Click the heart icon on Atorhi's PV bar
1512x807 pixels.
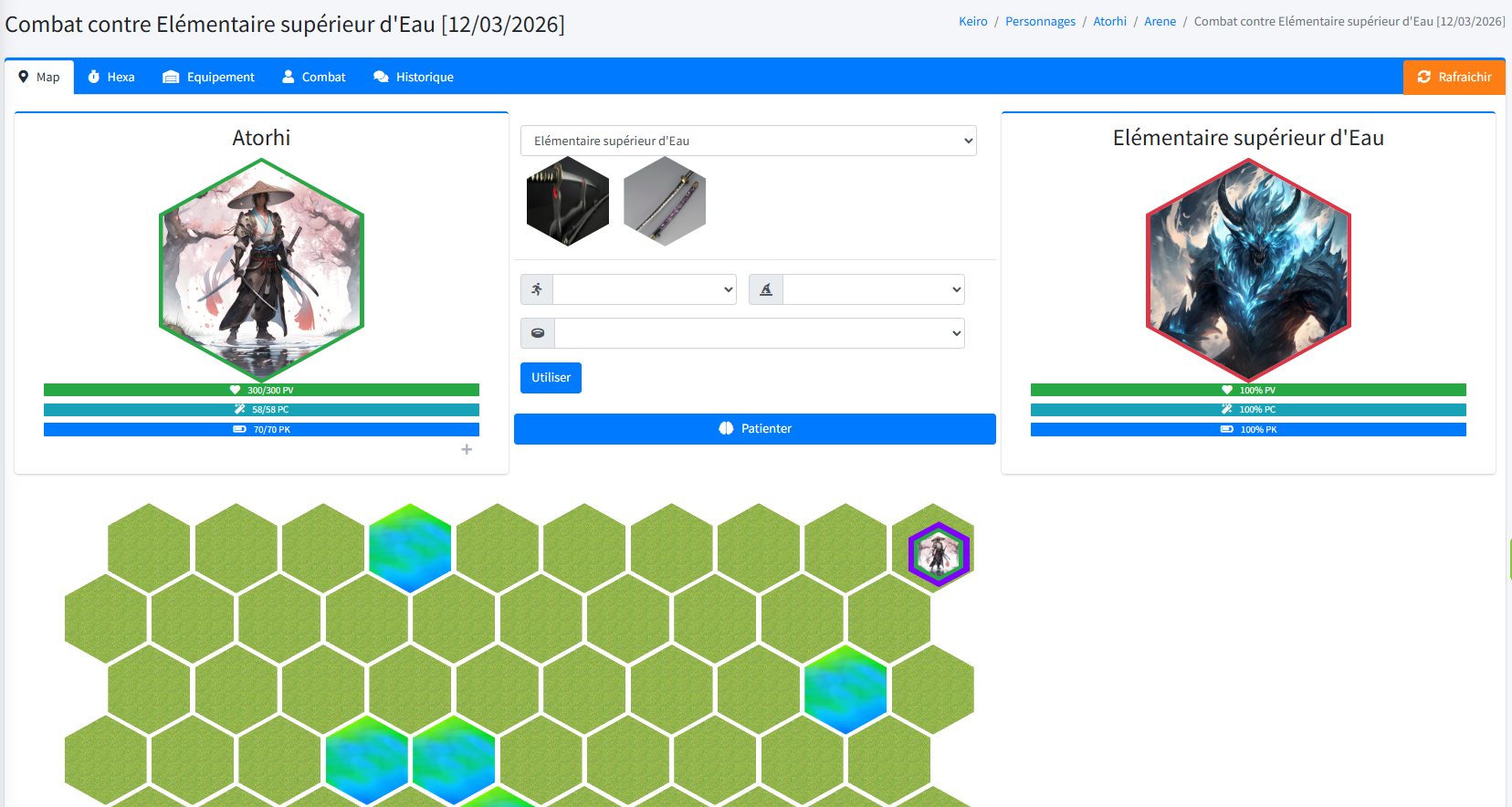(x=235, y=390)
